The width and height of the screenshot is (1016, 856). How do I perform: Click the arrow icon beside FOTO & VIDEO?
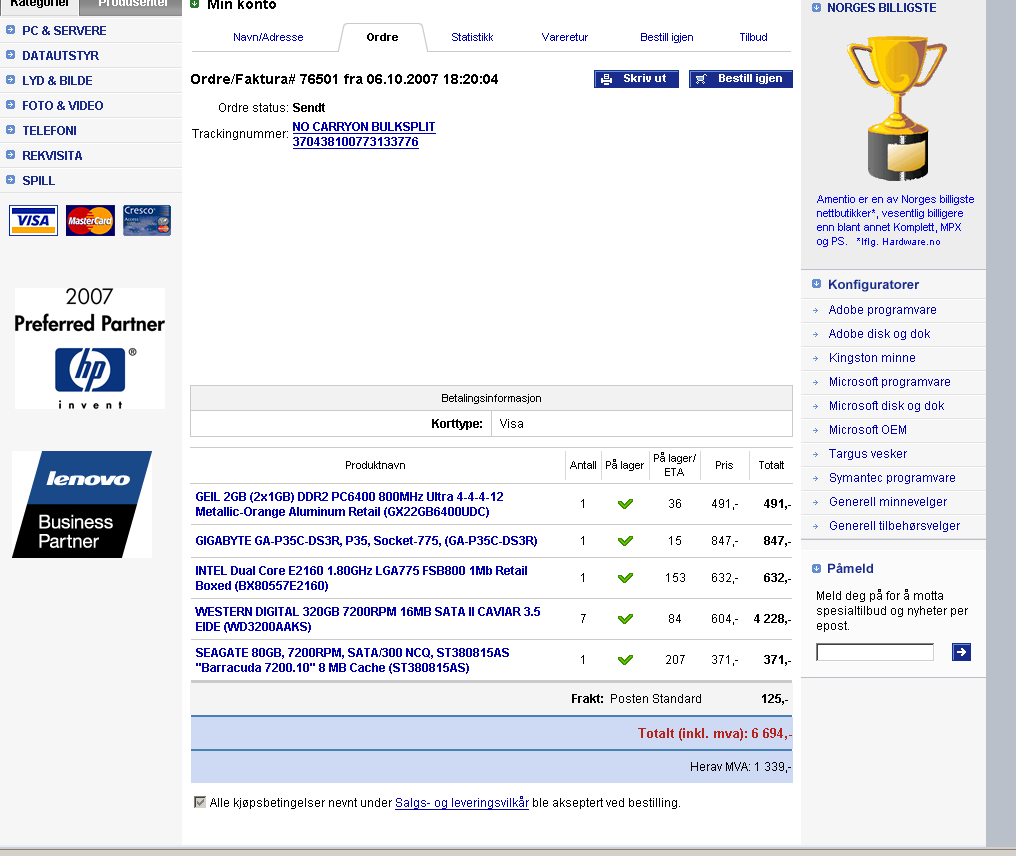[x=10, y=105]
